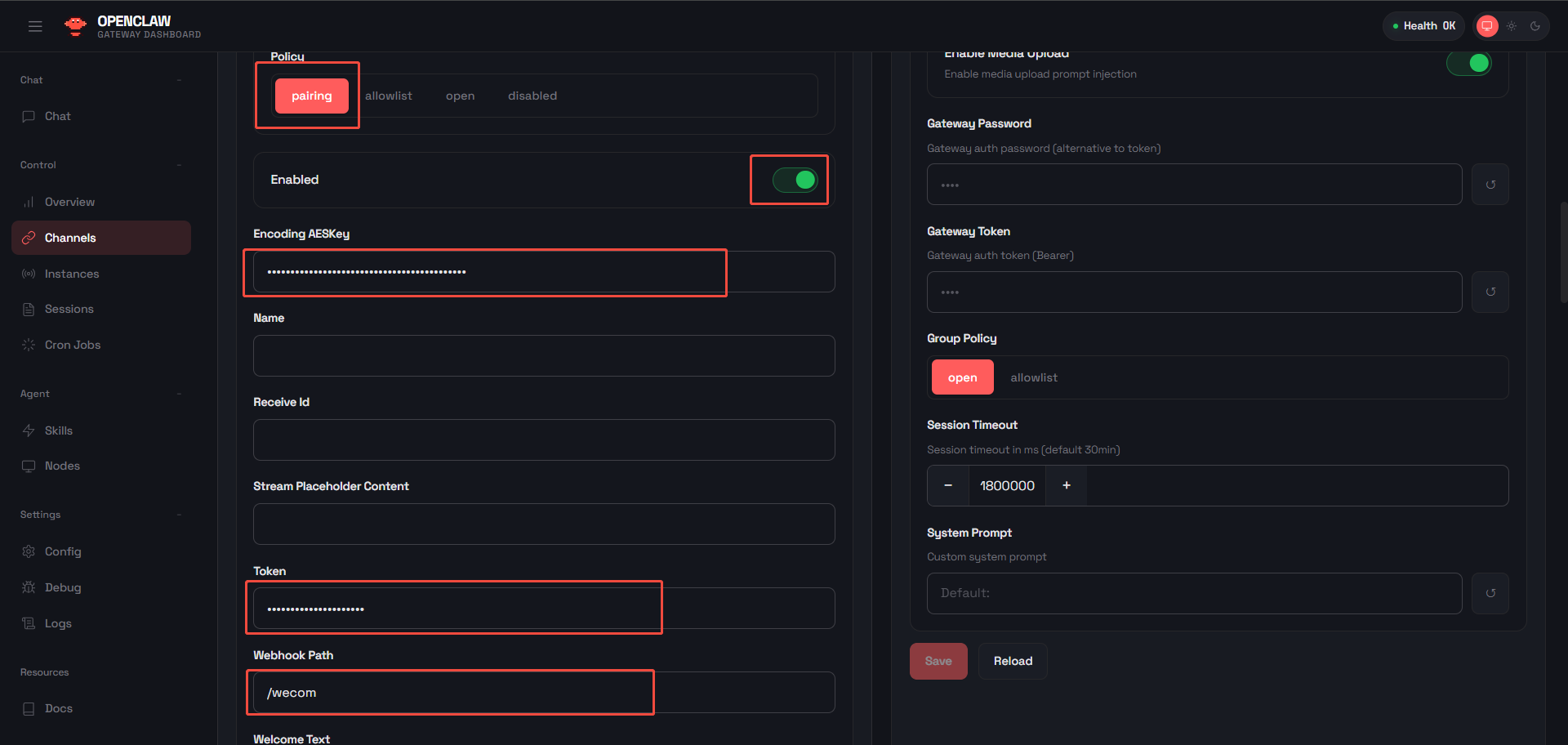Switch to light theme sun icon
This screenshot has width=1568, height=745.
[1512, 26]
